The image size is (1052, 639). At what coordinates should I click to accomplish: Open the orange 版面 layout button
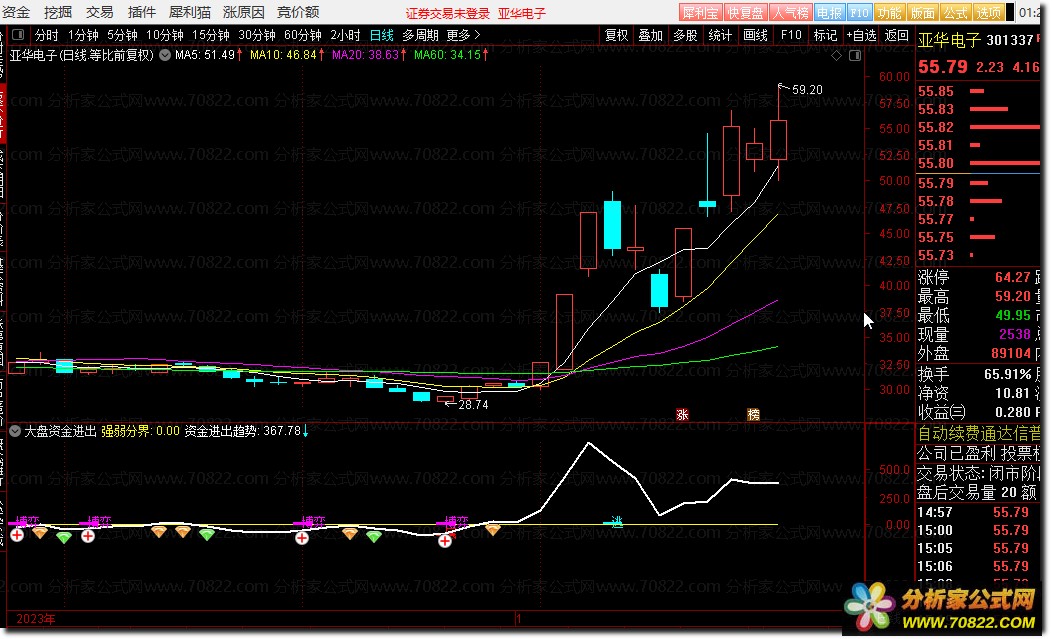click(x=923, y=13)
